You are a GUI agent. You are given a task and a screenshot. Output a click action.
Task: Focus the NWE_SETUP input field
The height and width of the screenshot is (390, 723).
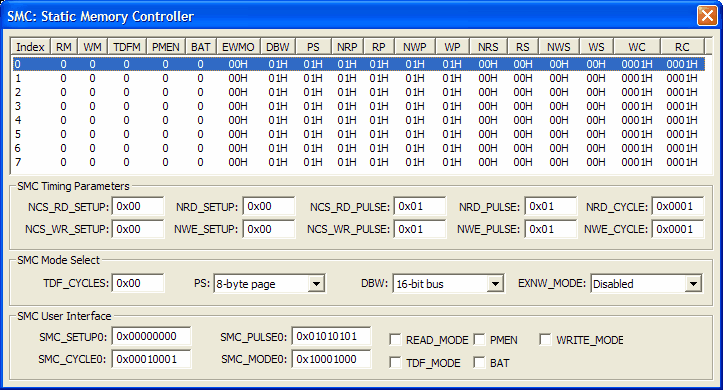coord(269,229)
